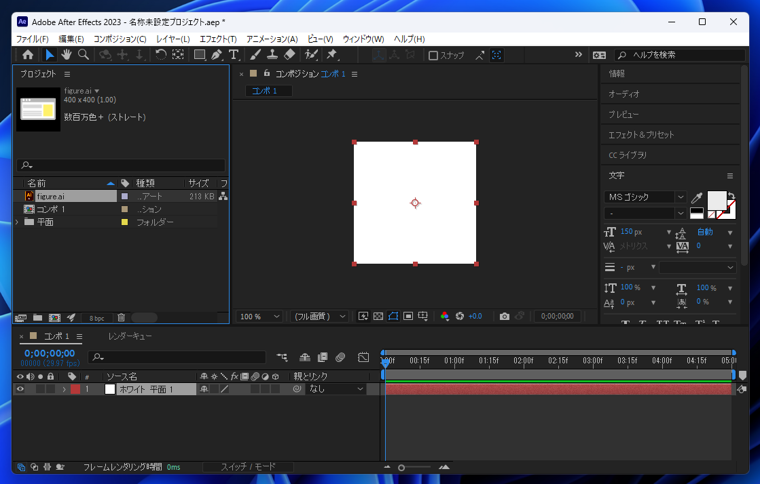The image size is (760, 484).
Task: Click the Project panel search field
Action: [121, 165]
